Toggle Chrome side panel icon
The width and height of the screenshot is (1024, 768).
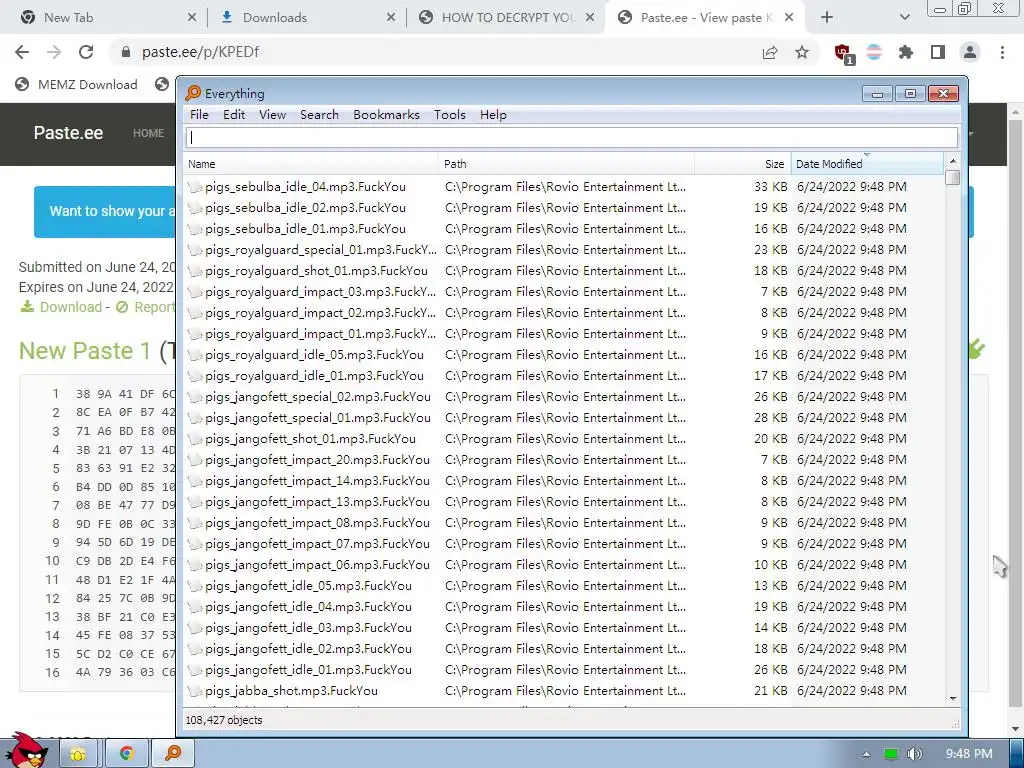[x=938, y=52]
